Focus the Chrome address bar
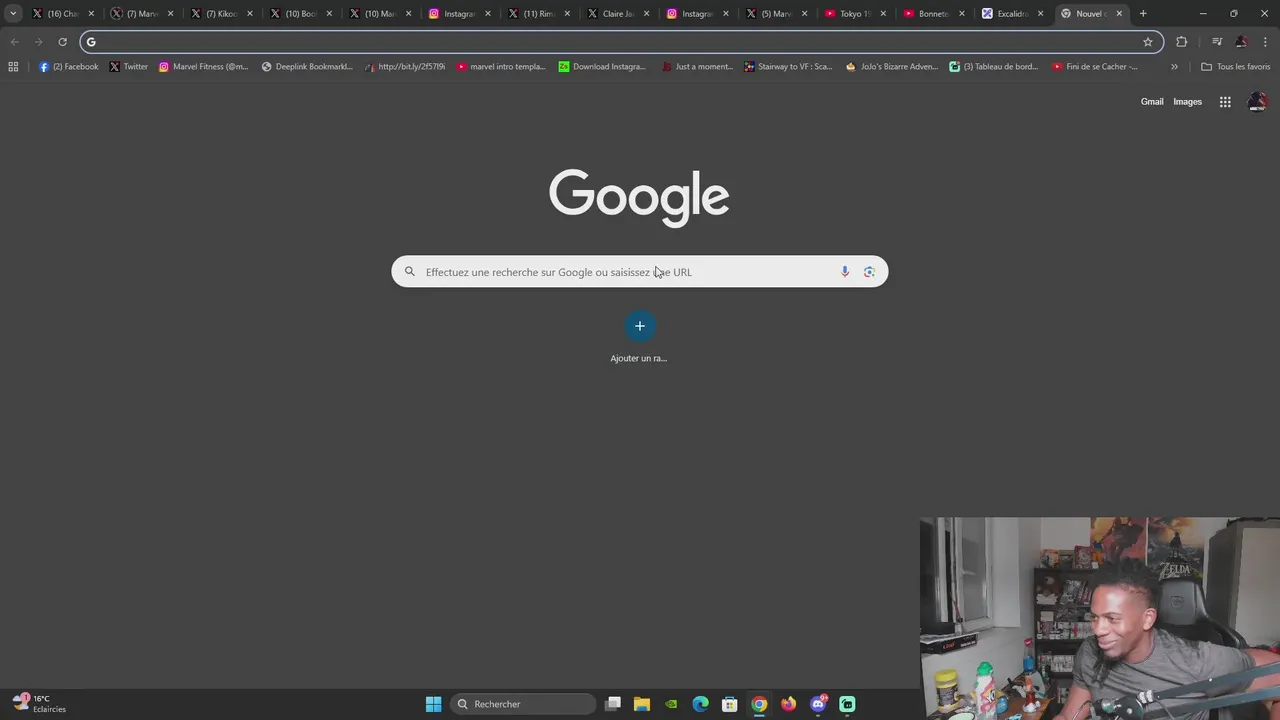The width and height of the screenshot is (1280, 720). click(620, 42)
